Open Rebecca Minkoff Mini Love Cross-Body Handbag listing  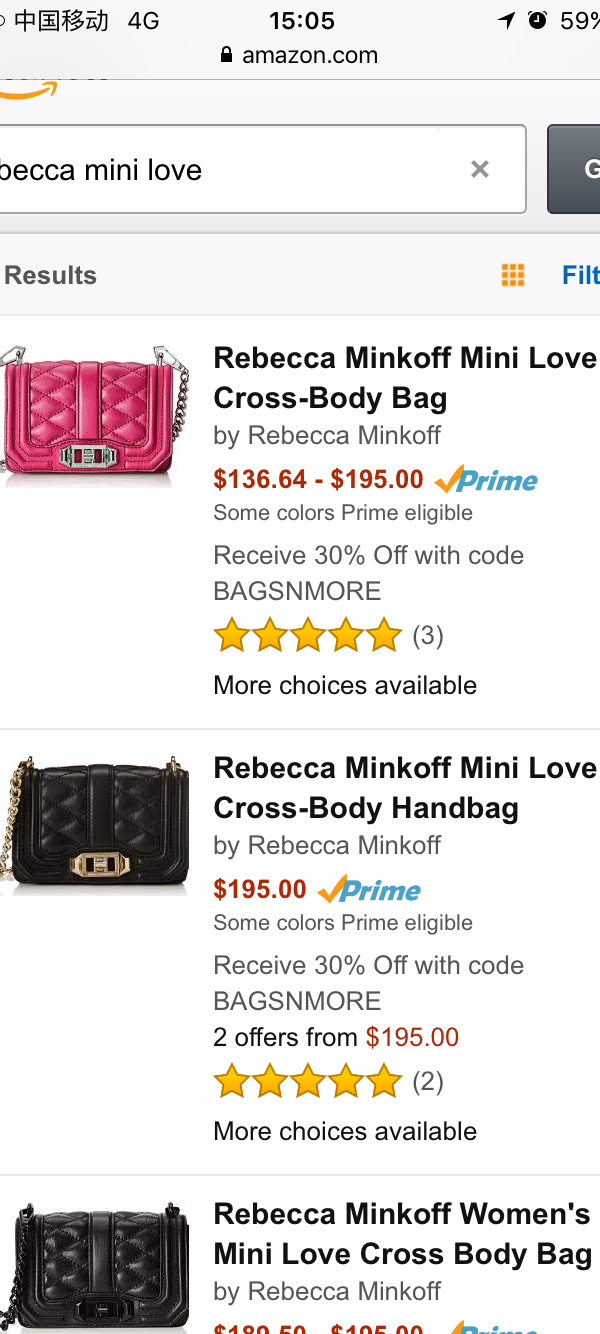404,788
